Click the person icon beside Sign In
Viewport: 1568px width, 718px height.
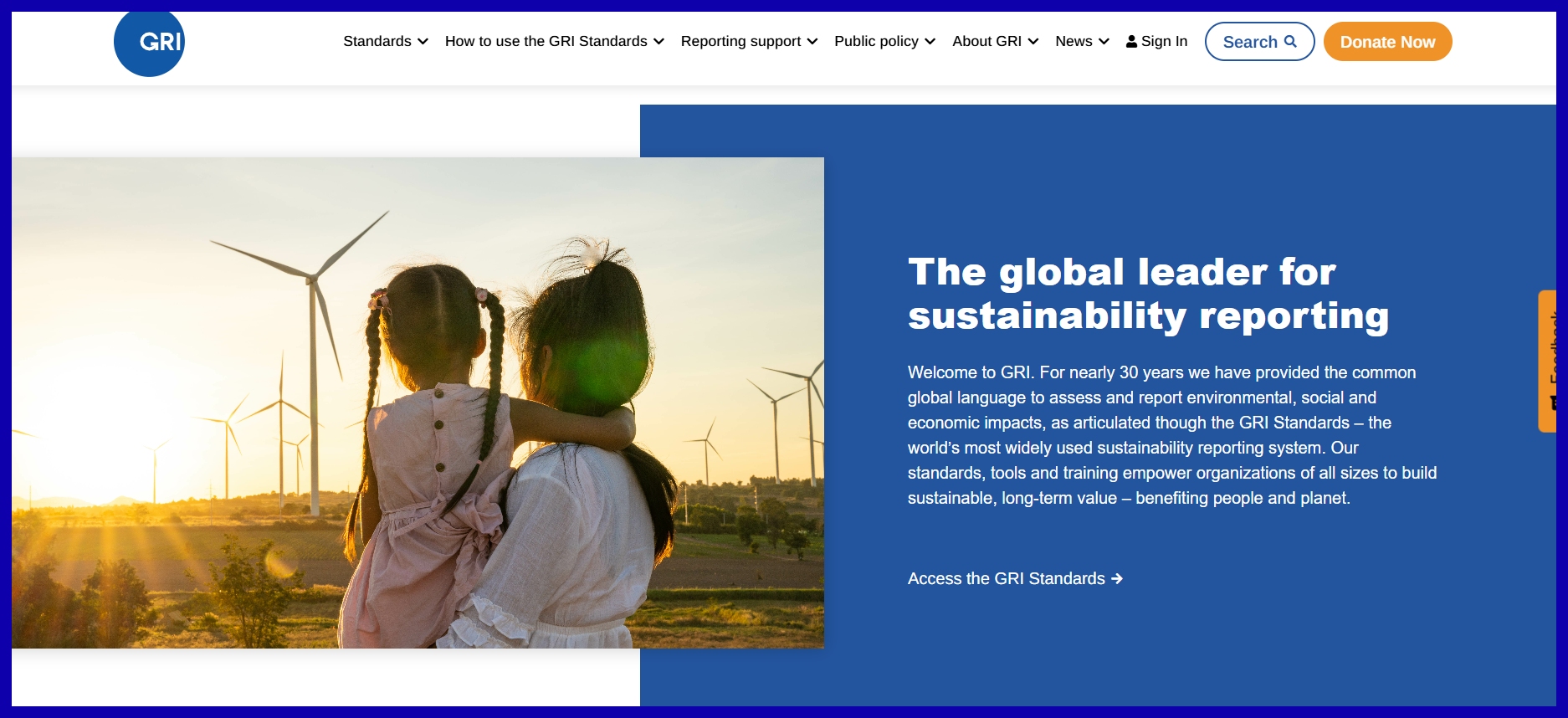[x=1131, y=42]
